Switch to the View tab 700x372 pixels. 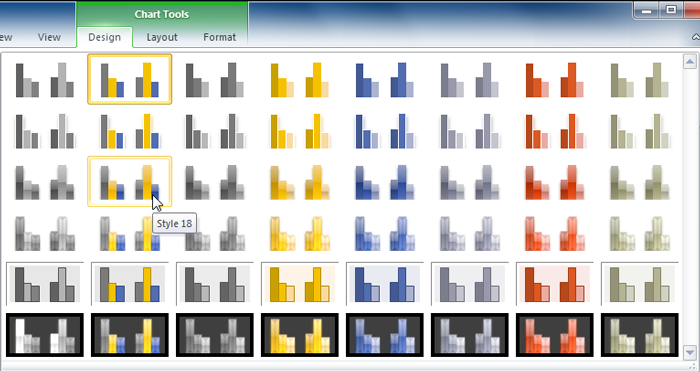pos(49,38)
